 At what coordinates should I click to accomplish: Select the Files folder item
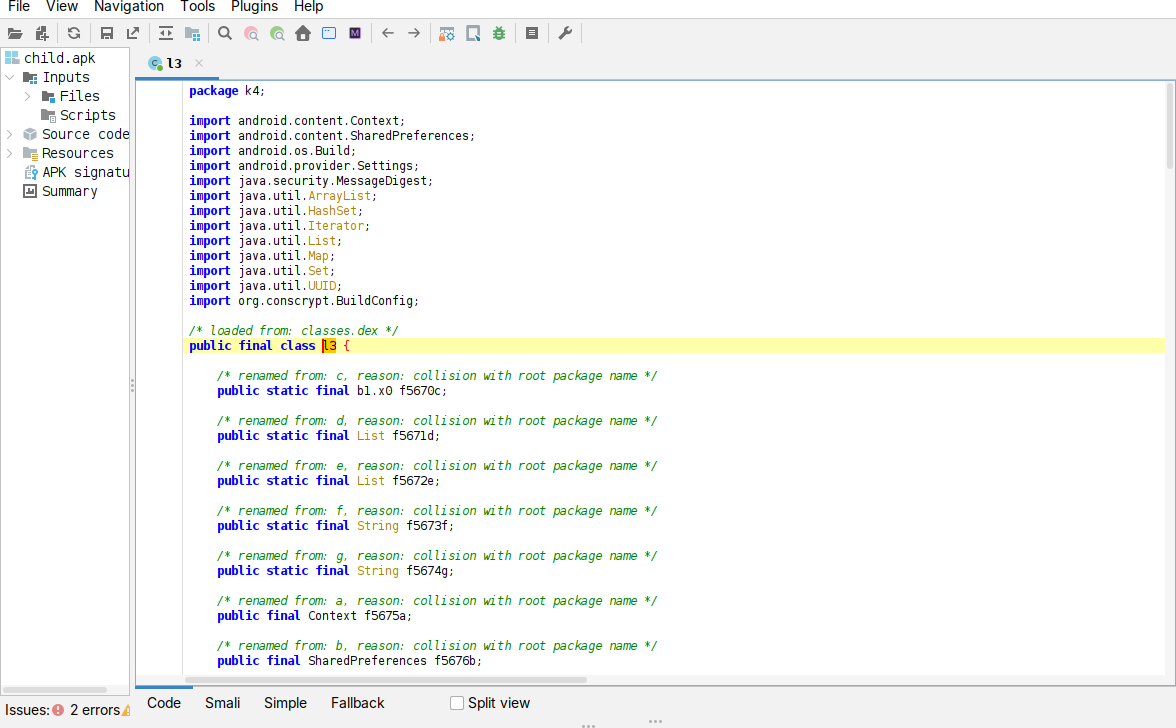pos(80,96)
